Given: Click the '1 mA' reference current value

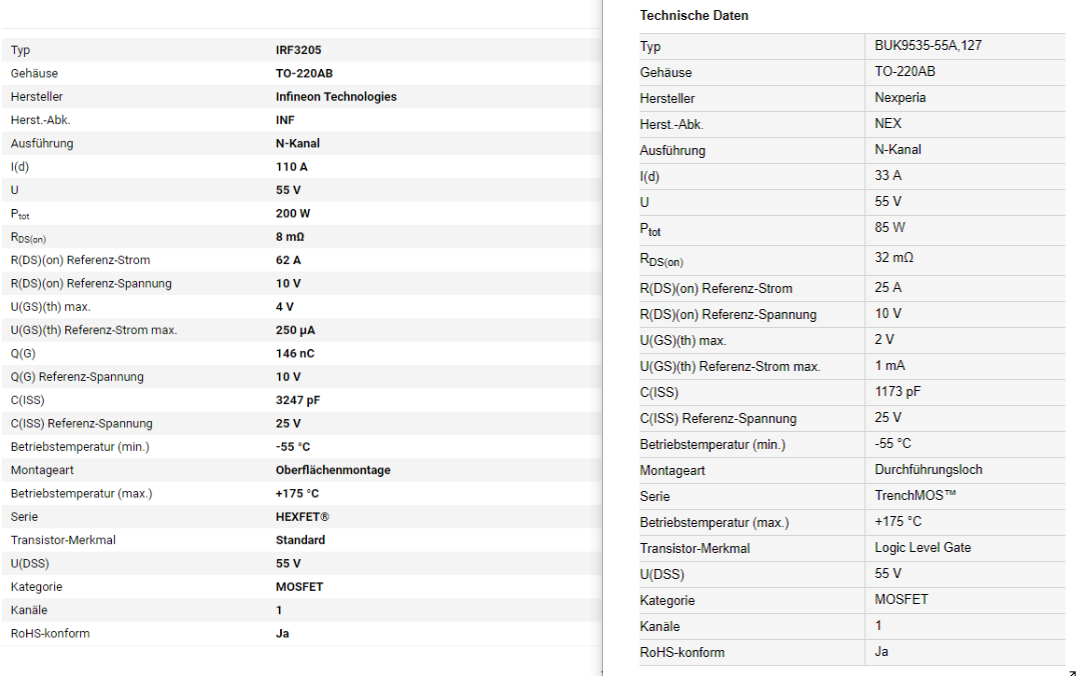Looking at the screenshot, I should pos(889,365).
